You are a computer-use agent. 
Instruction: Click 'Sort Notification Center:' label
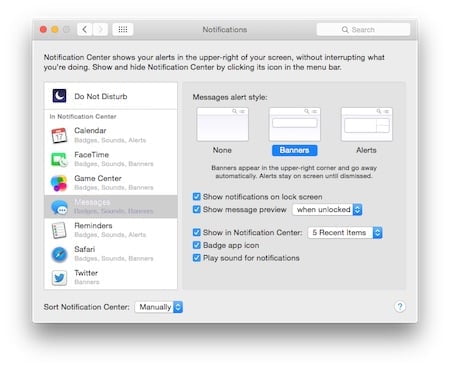[87, 307]
